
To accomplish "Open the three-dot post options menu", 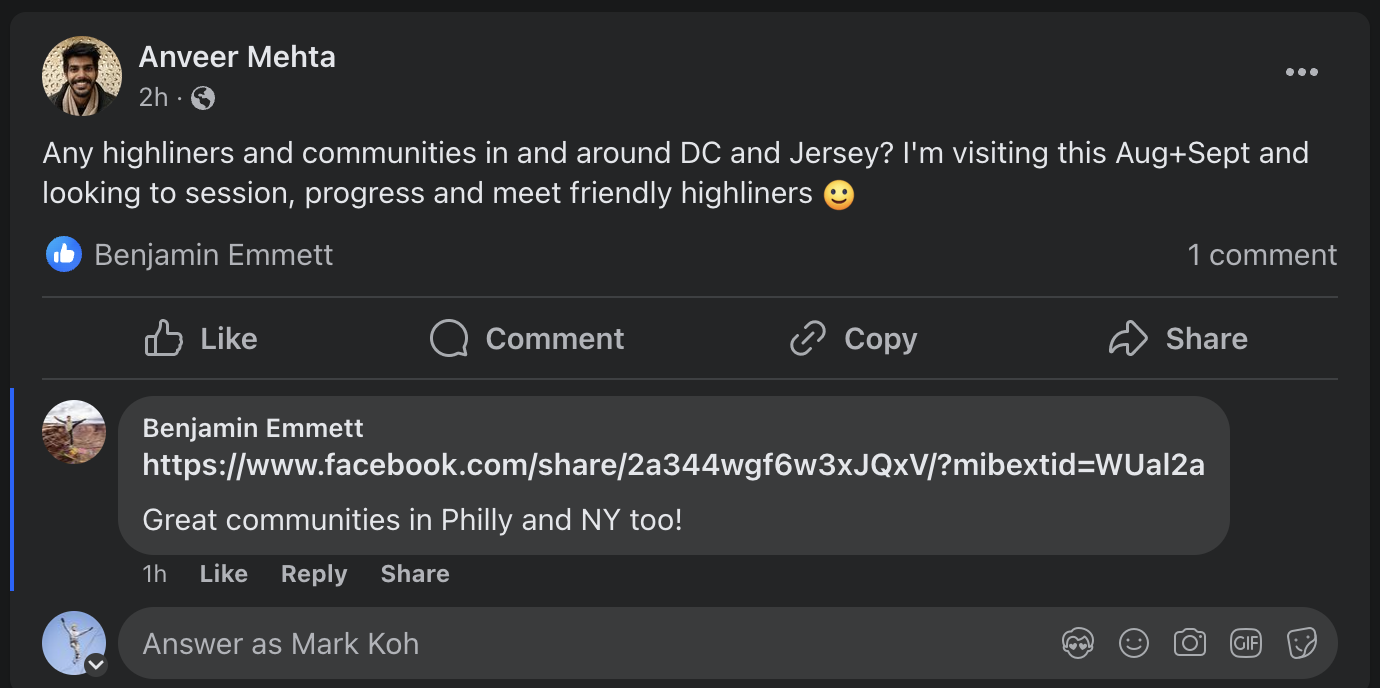I will point(1301,72).
